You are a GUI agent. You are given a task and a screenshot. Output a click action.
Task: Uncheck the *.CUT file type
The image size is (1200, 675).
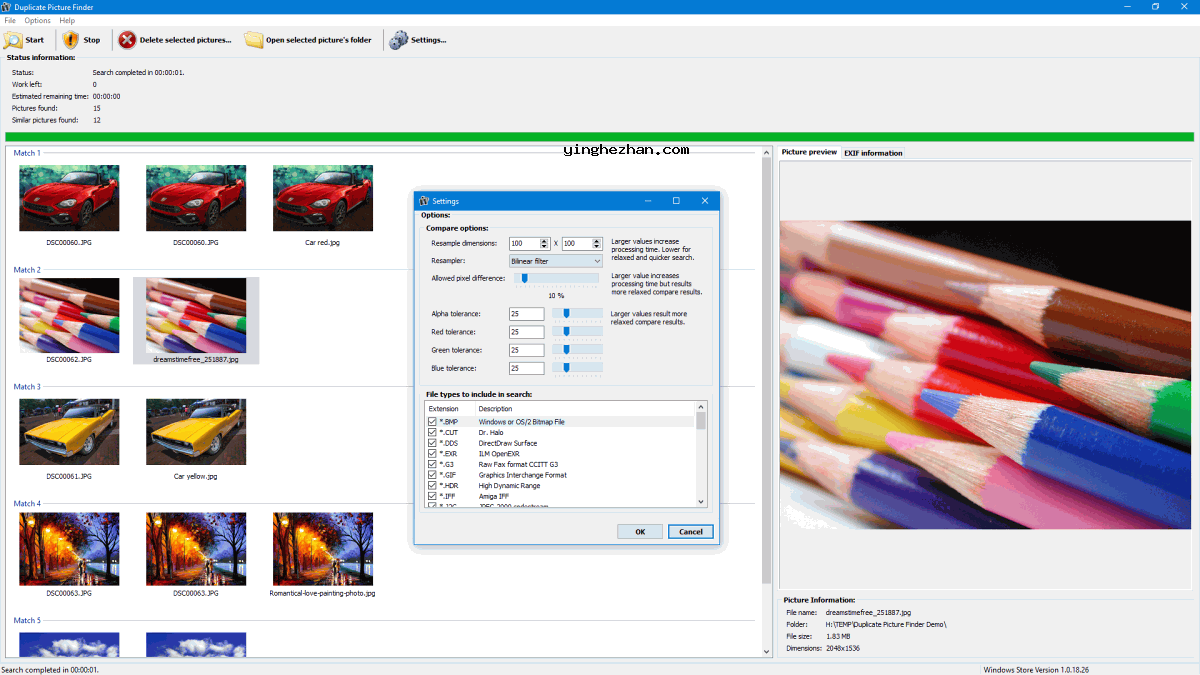click(432, 433)
